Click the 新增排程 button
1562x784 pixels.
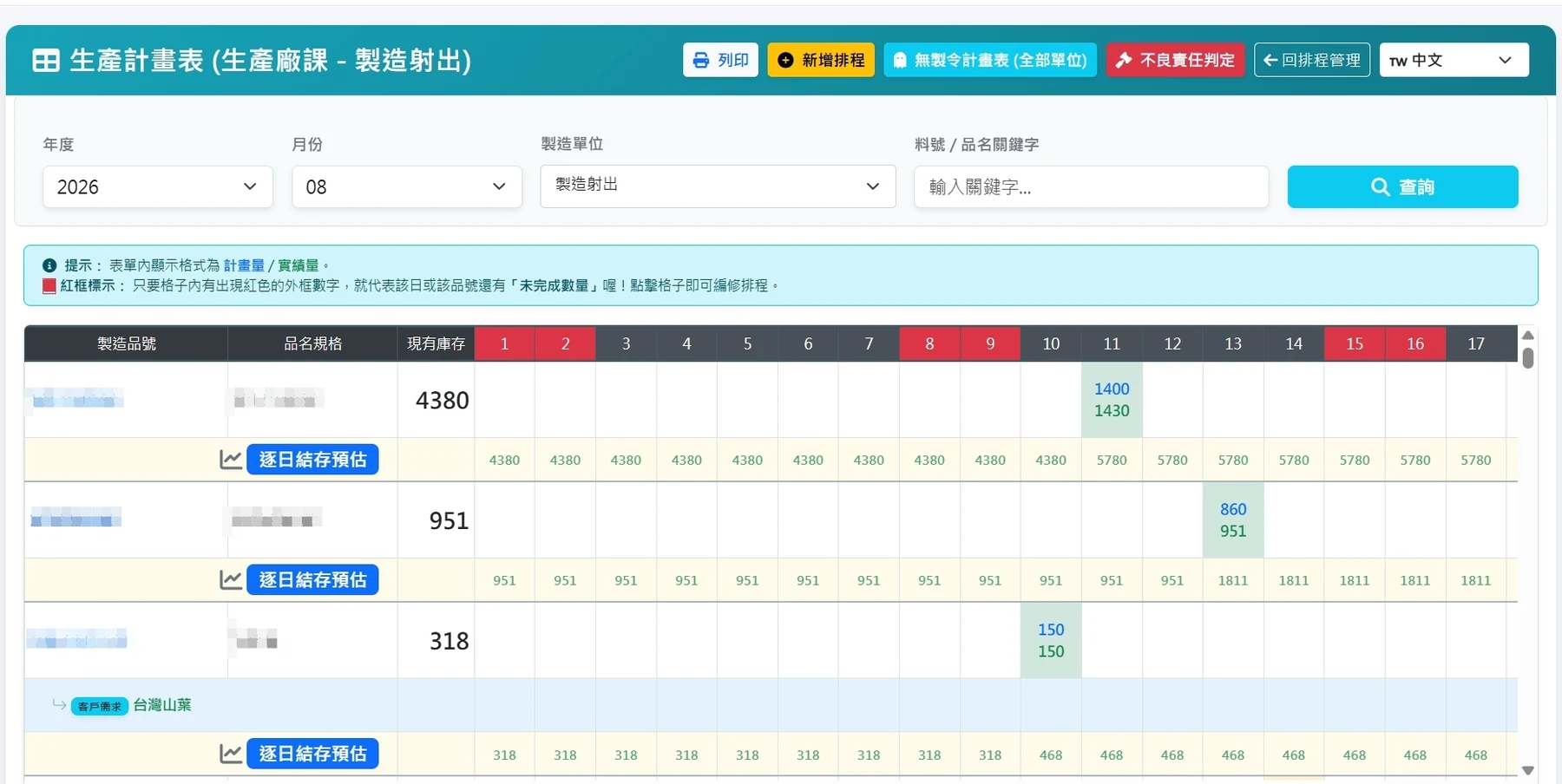(x=821, y=60)
